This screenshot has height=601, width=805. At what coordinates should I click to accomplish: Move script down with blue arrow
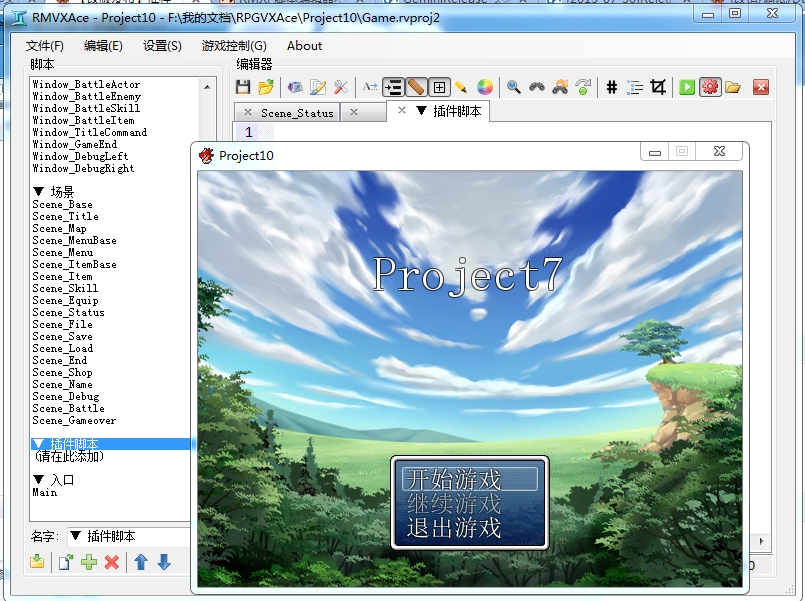[x=164, y=562]
